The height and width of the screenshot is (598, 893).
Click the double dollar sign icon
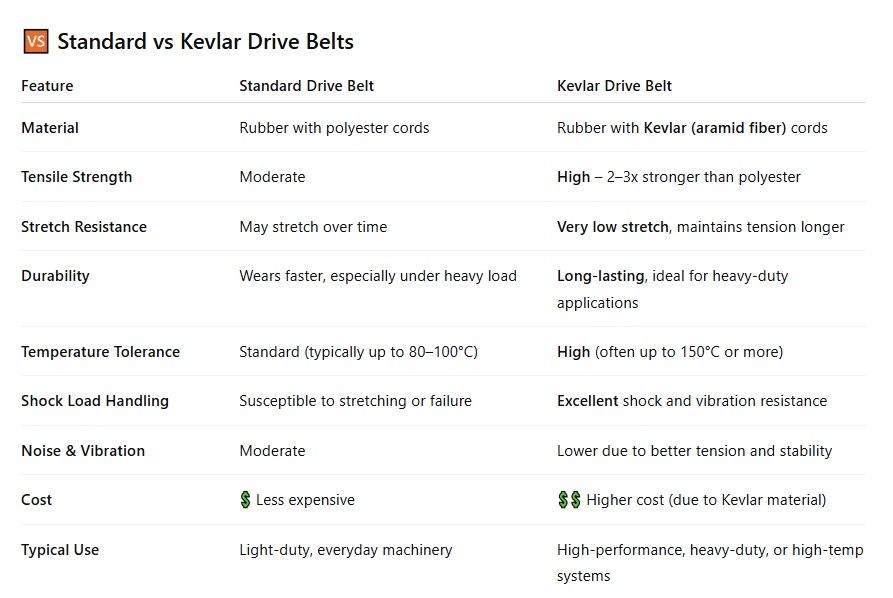point(570,500)
